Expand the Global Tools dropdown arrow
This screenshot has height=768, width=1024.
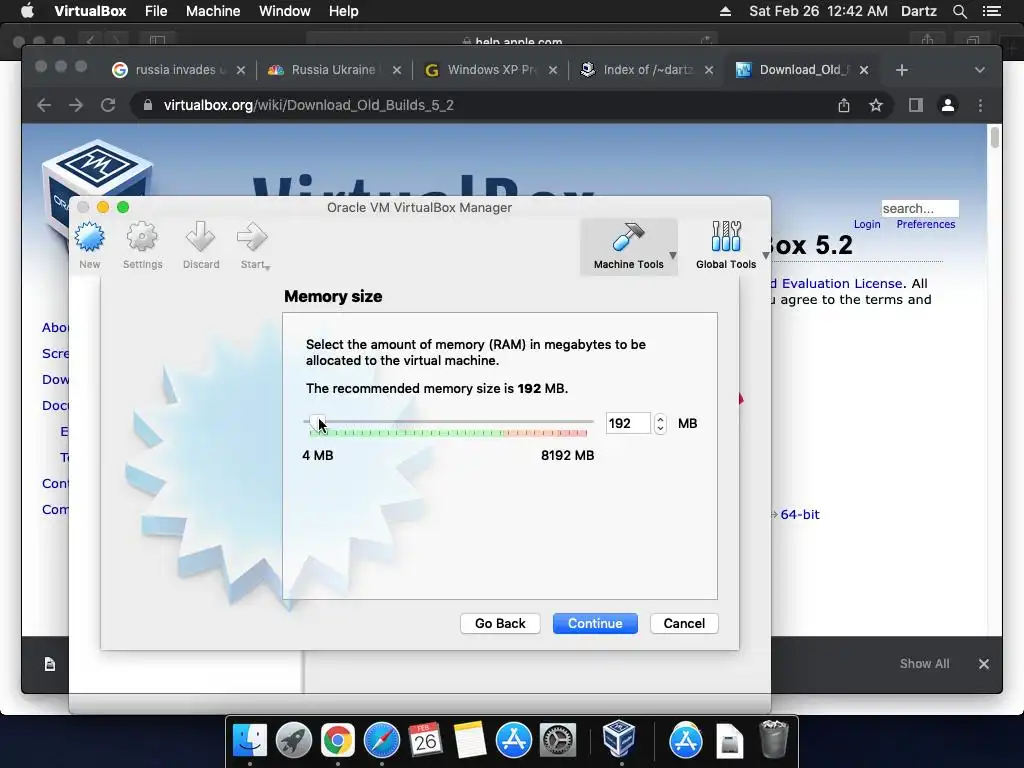click(765, 255)
